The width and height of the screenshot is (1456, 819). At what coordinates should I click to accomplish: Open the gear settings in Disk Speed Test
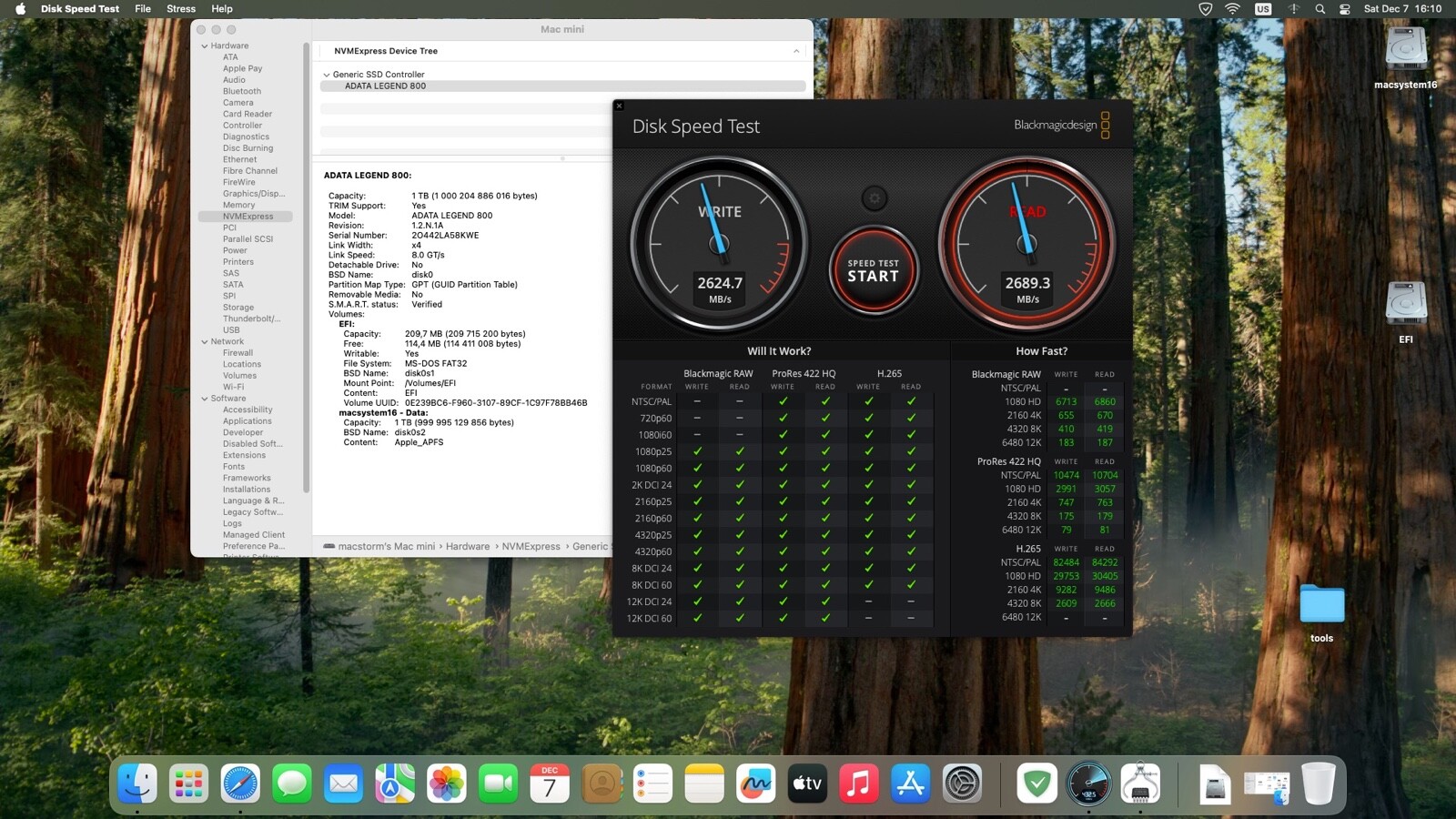(875, 197)
